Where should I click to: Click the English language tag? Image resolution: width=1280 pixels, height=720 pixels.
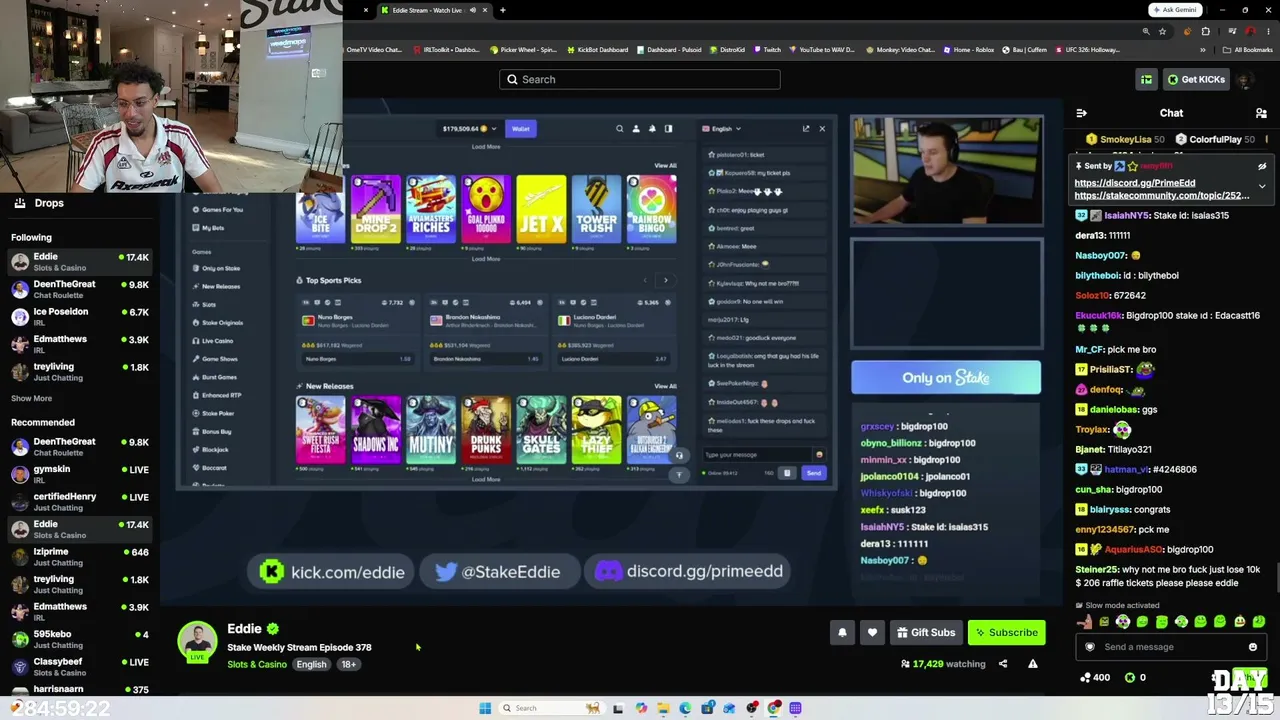(x=311, y=665)
